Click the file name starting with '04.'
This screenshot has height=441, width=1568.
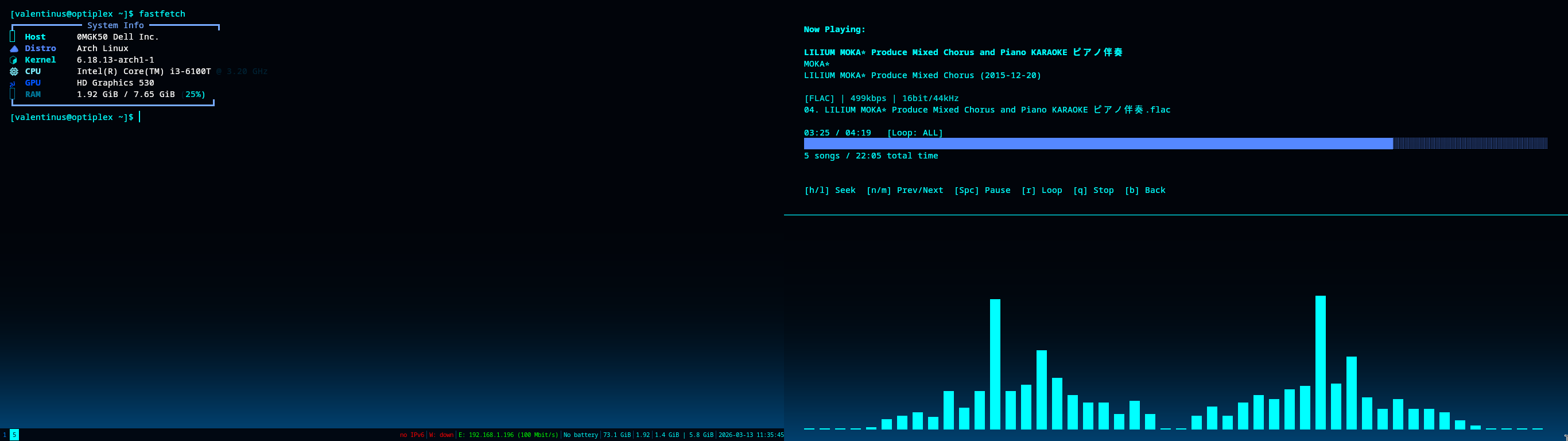[x=987, y=110]
